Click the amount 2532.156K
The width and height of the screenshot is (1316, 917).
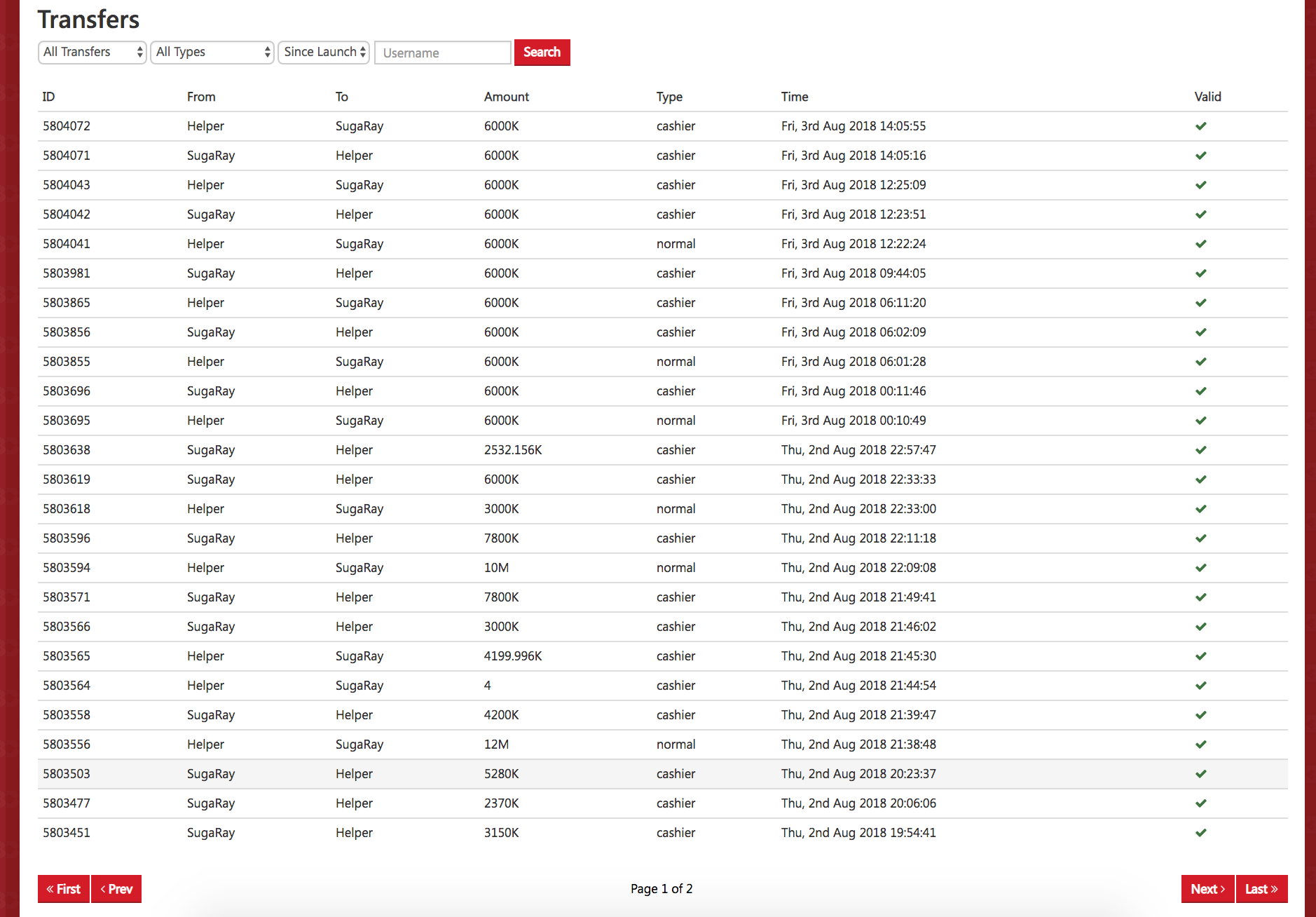coord(513,450)
